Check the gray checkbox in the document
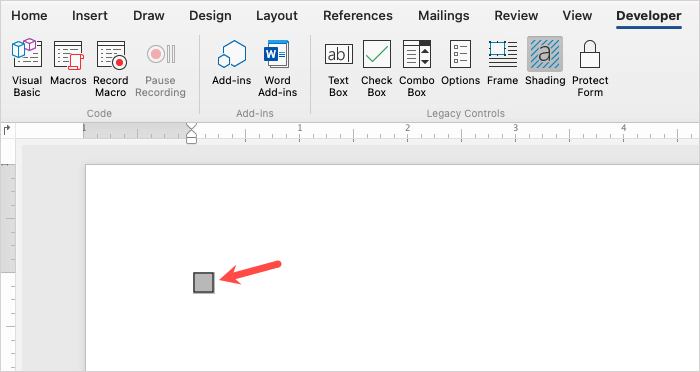The width and height of the screenshot is (700, 372). pos(204,283)
